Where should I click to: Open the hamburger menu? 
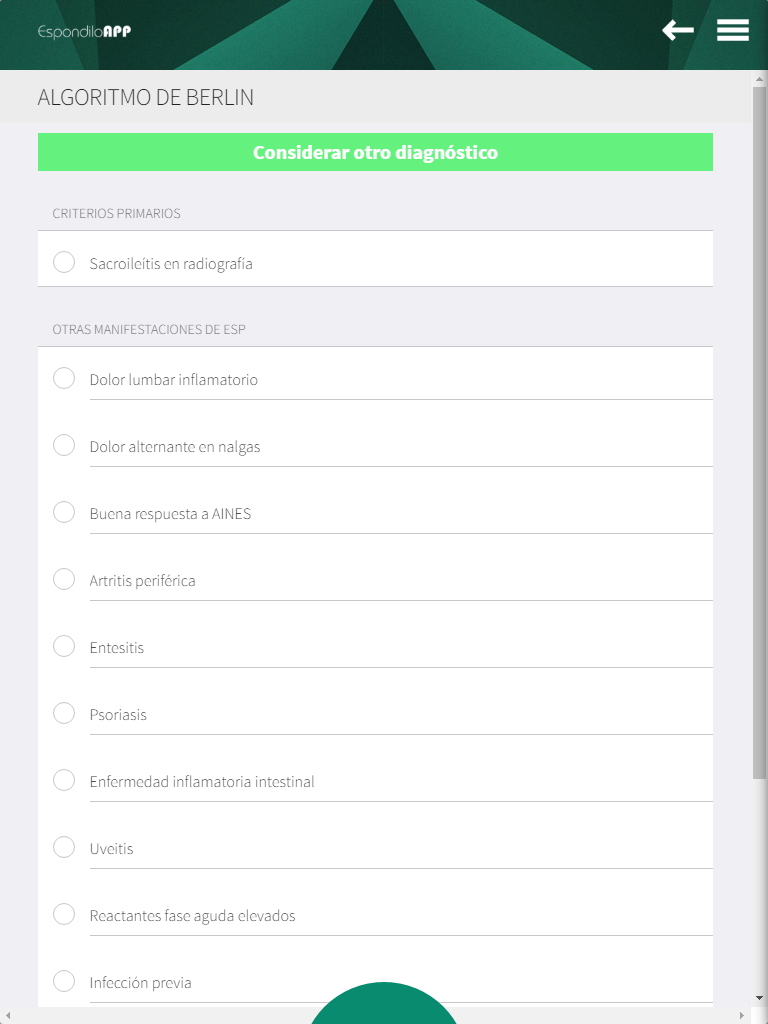pos(733,31)
